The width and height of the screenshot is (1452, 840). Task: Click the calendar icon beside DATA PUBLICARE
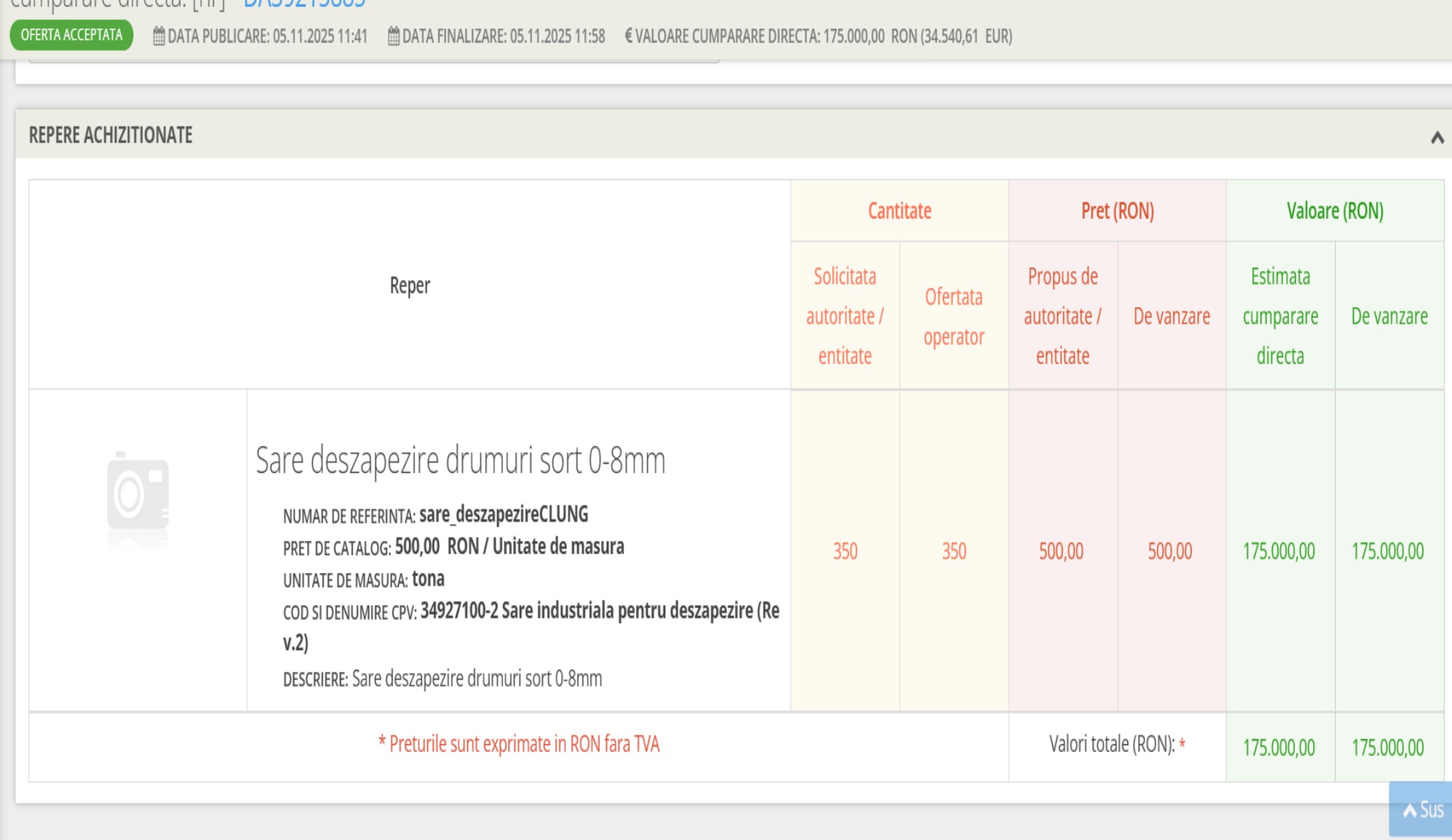(159, 36)
